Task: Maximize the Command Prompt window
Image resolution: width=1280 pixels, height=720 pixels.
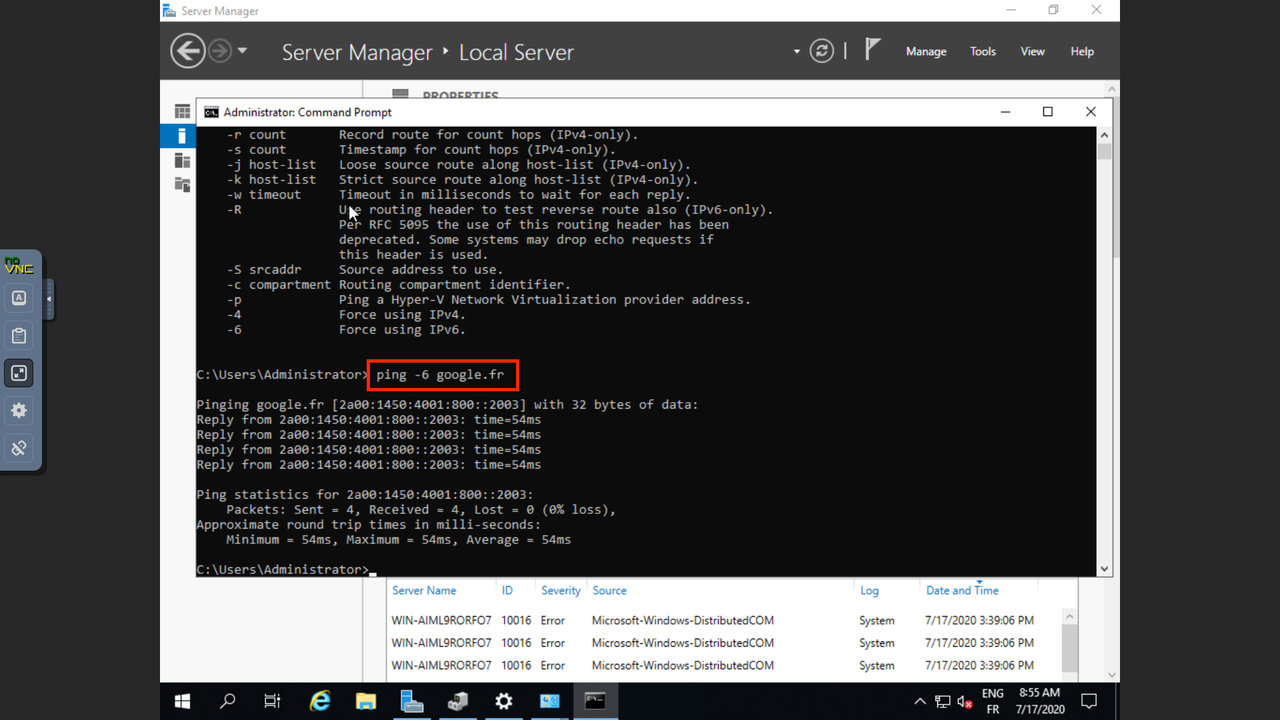Action: (x=1048, y=112)
